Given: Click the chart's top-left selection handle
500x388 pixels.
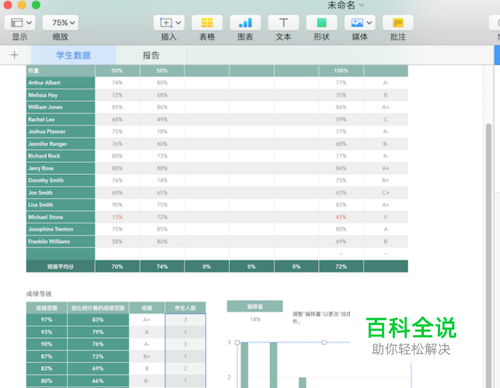Looking at the screenshot, I should [237, 342].
